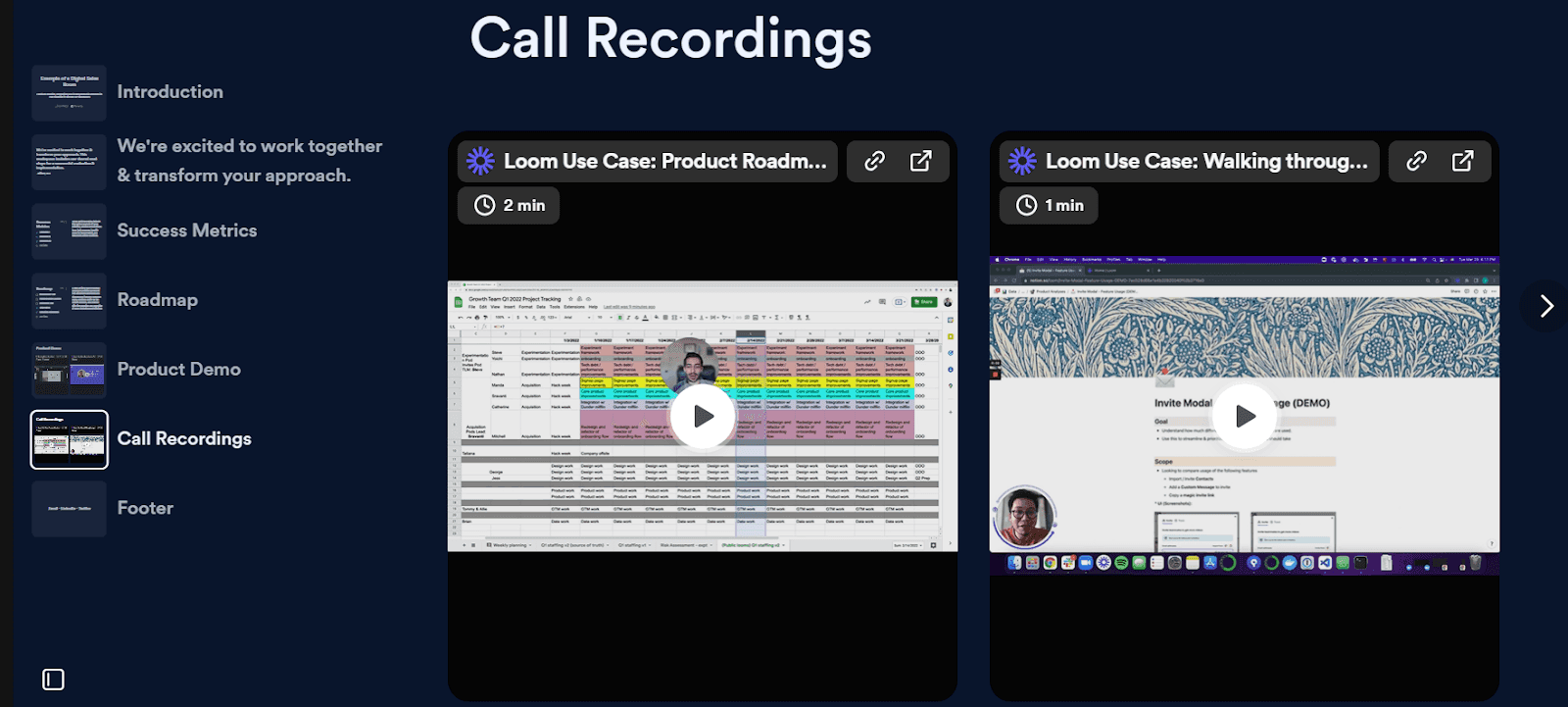Image resolution: width=1568 pixels, height=707 pixels.
Task: Play the Walking through video
Action: 1245,416
